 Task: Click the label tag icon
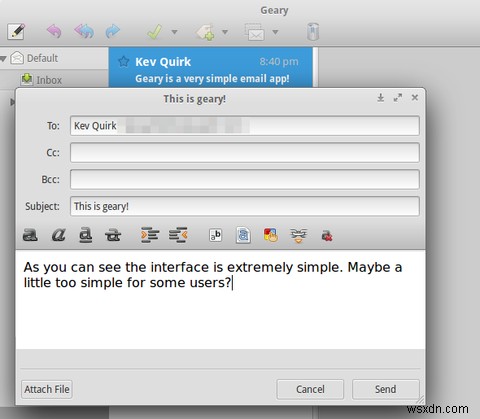pos(205,32)
